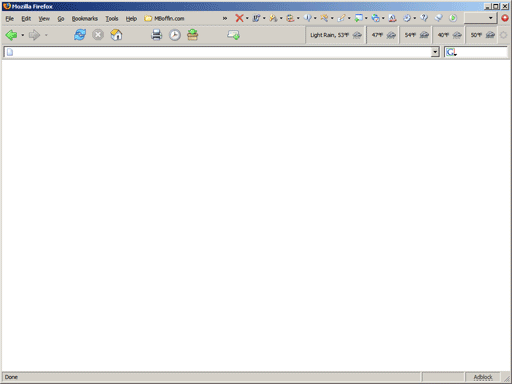Open the empty combo box in toolbar

[x=479, y=18]
